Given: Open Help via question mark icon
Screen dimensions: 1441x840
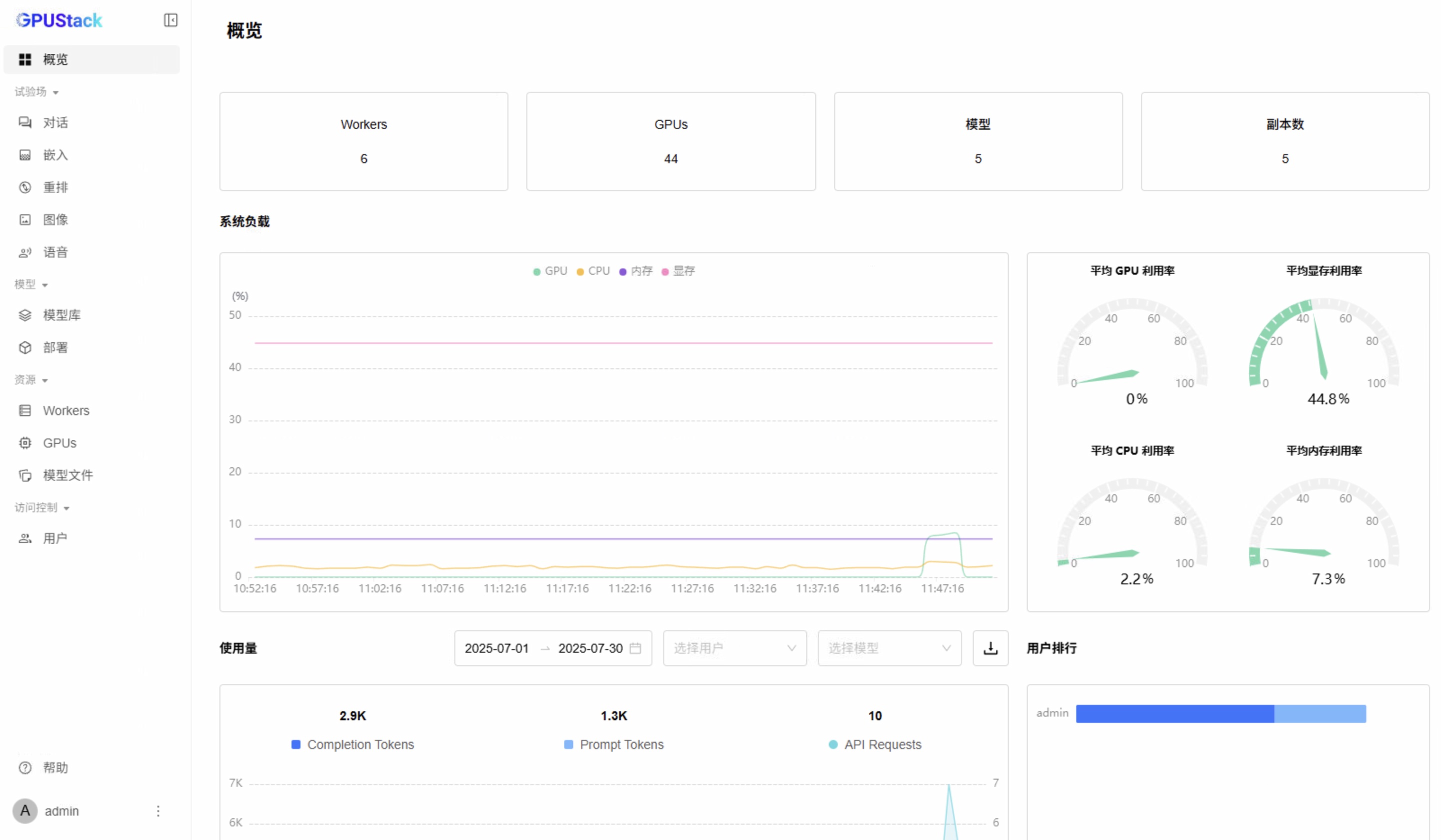Looking at the screenshot, I should point(25,767).
